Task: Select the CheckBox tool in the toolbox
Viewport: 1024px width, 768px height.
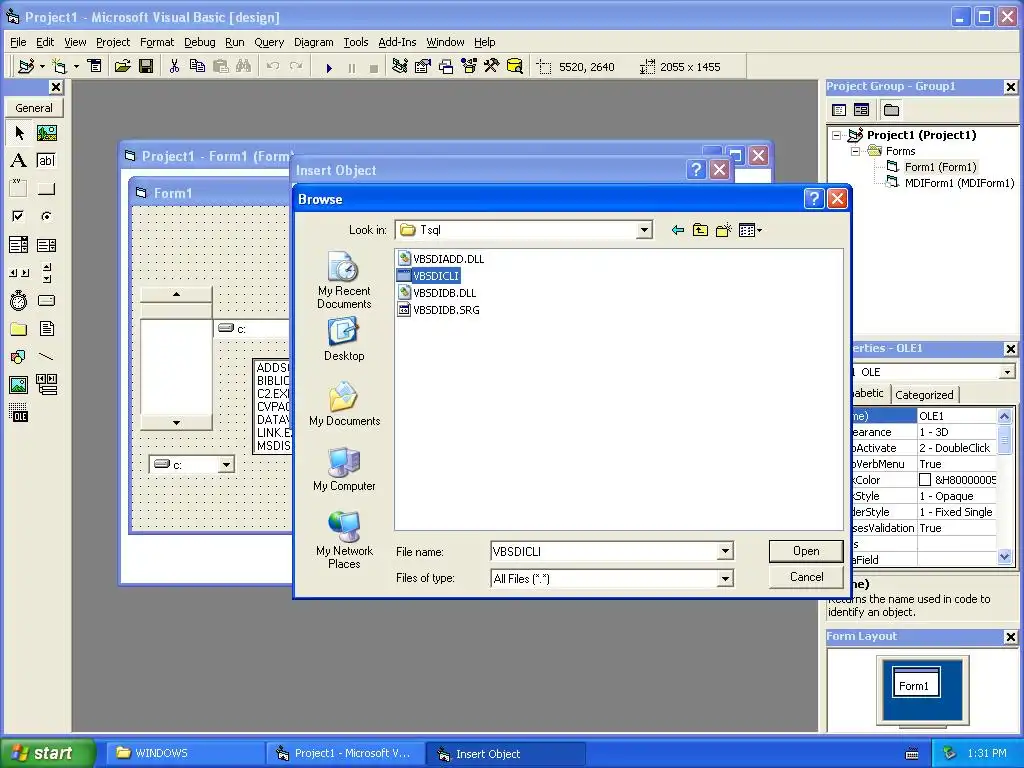Action: point(19,216)
